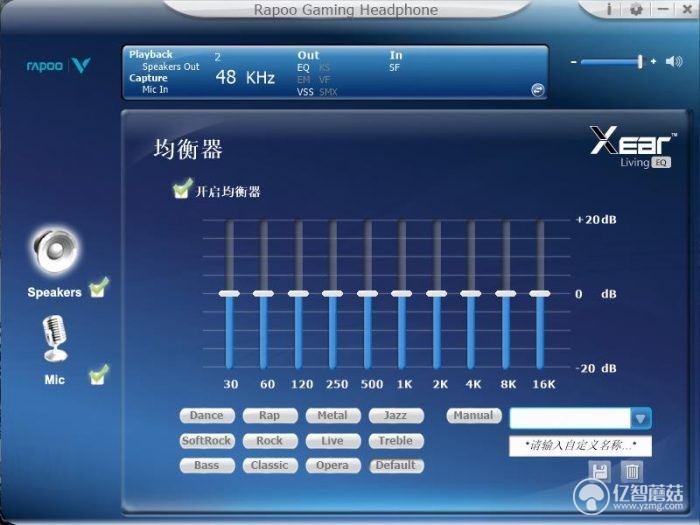Click the EQ indicator under Out
The height and width of the screenshot is (525, 700).
pyautogui.click(x=303, y=68)
